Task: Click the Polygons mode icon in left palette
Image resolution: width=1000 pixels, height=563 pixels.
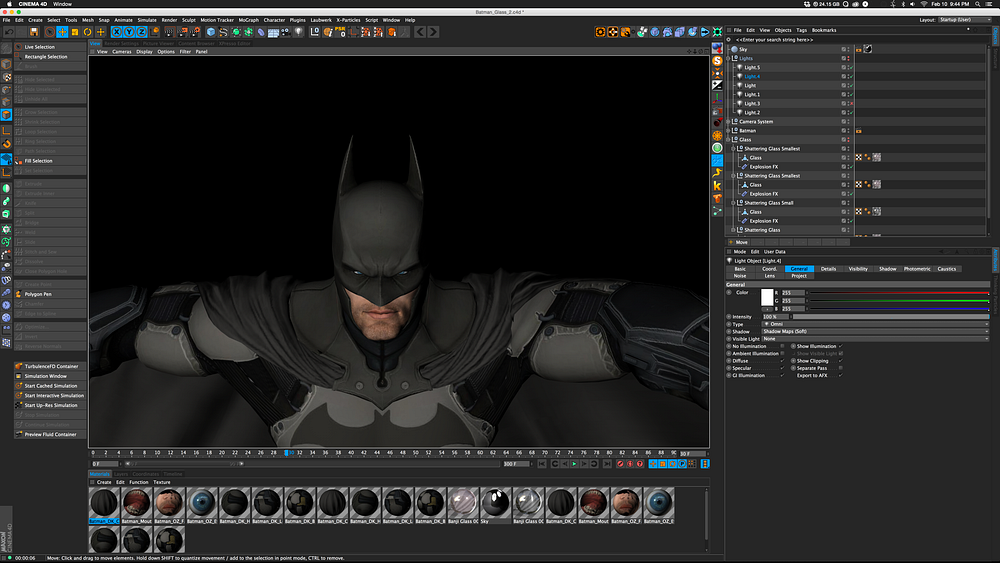Action: (6, 115)
